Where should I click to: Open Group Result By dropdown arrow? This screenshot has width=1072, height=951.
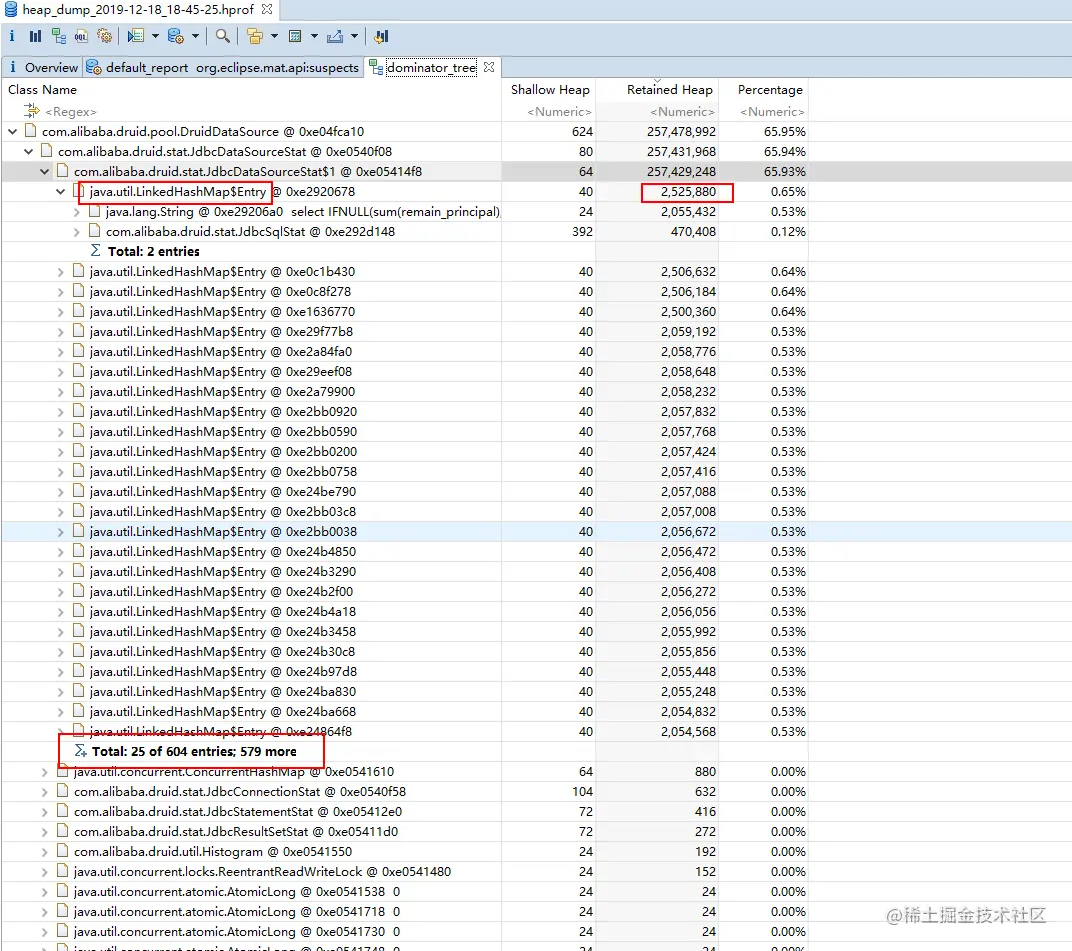click(x=274, y=36)
